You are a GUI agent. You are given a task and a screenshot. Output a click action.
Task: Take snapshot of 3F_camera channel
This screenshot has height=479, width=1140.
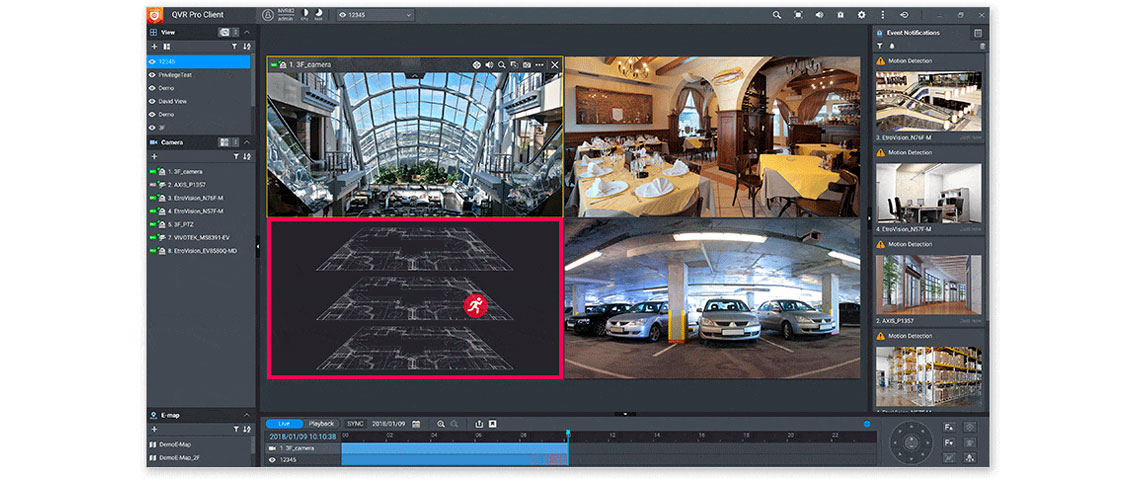(527, 65)
